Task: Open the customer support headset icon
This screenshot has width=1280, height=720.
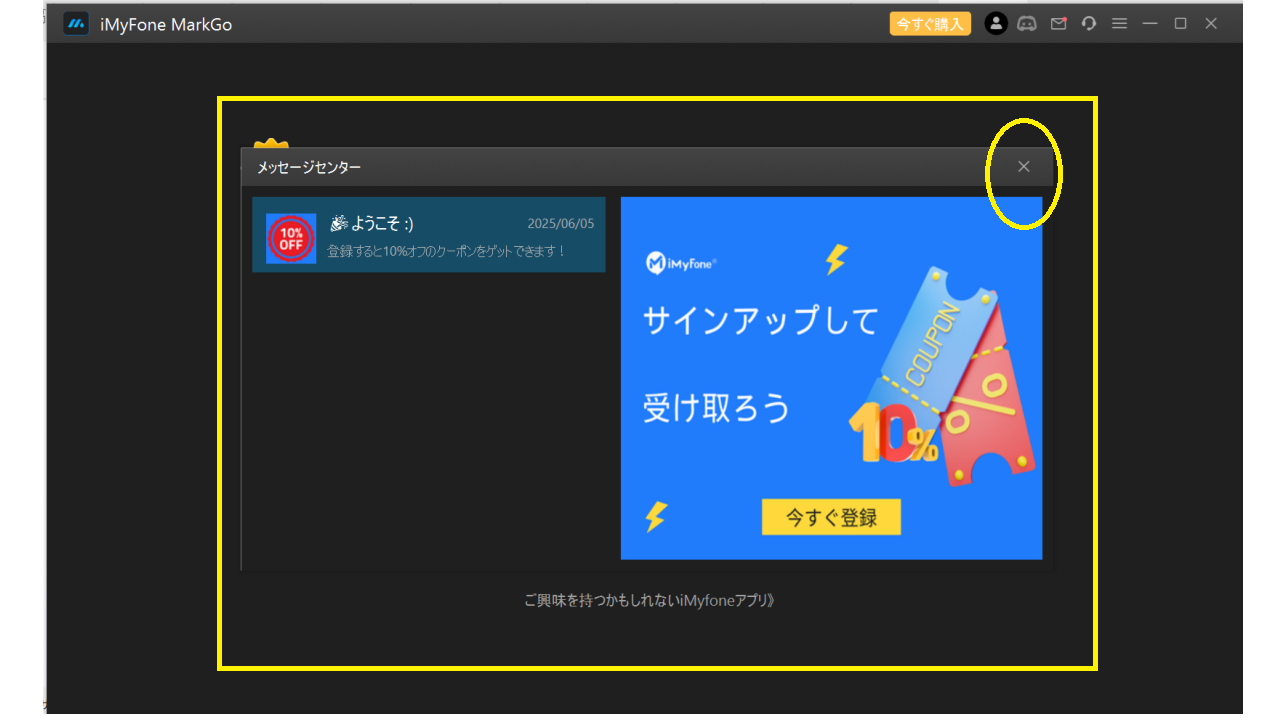Action: point(1089,24)
